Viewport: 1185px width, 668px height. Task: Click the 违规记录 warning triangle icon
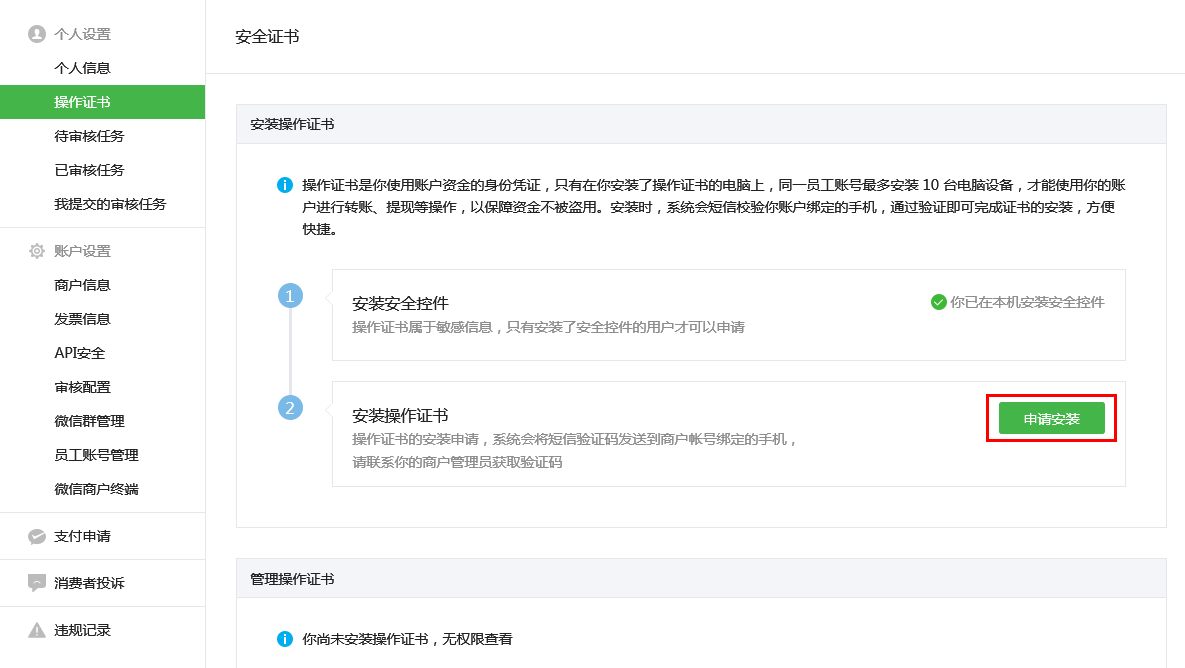(37, 630)
